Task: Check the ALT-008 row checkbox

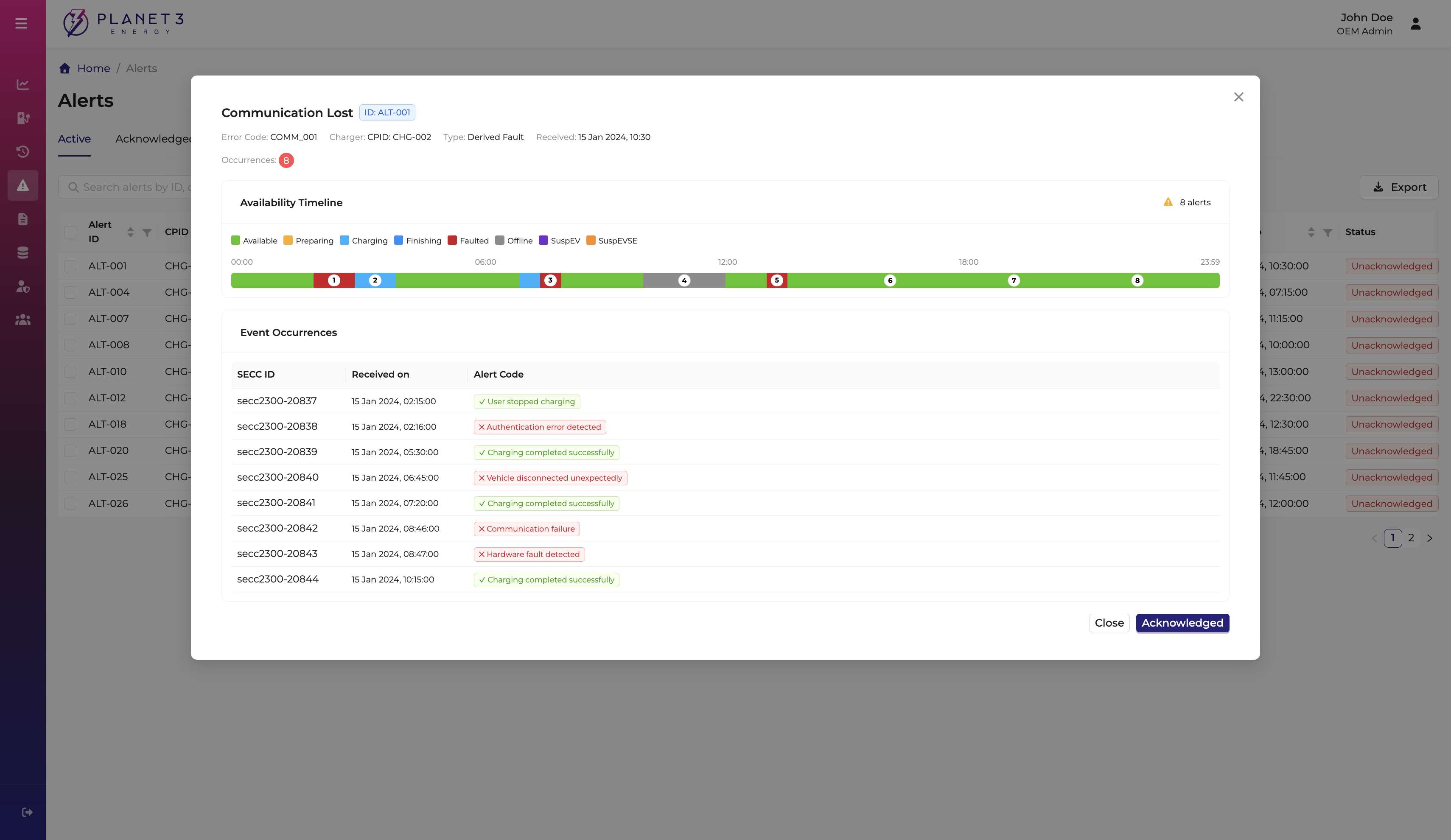Action: [70, 345]
